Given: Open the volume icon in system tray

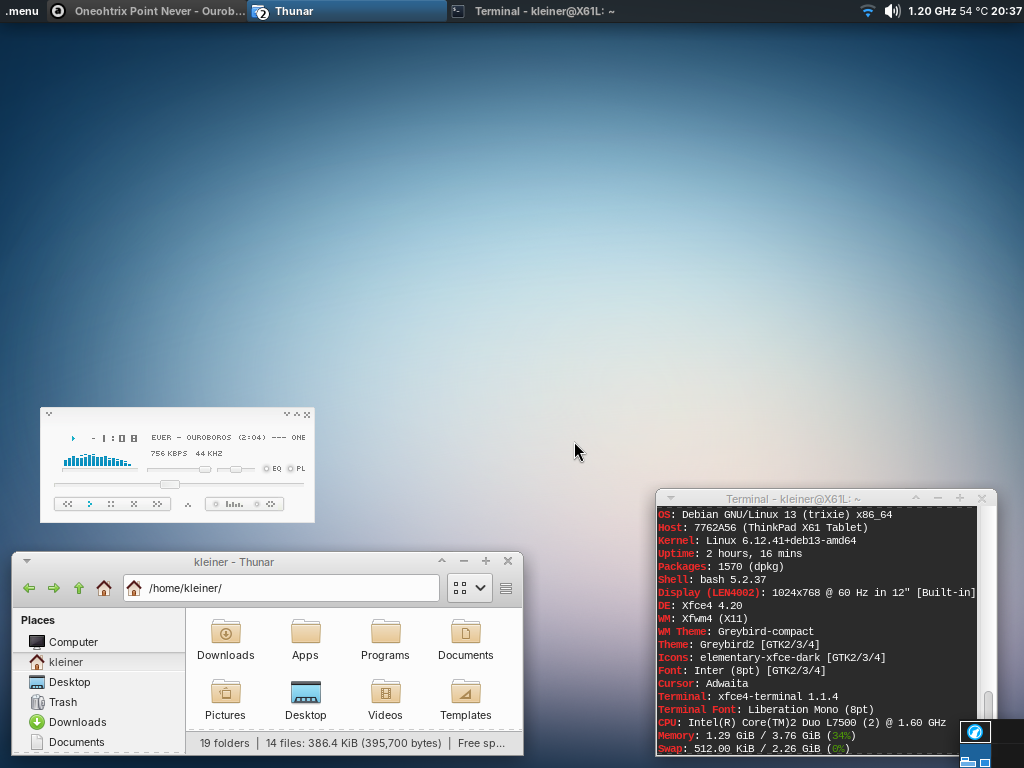Looking at the screenshot, I should [x=892, y=11].
